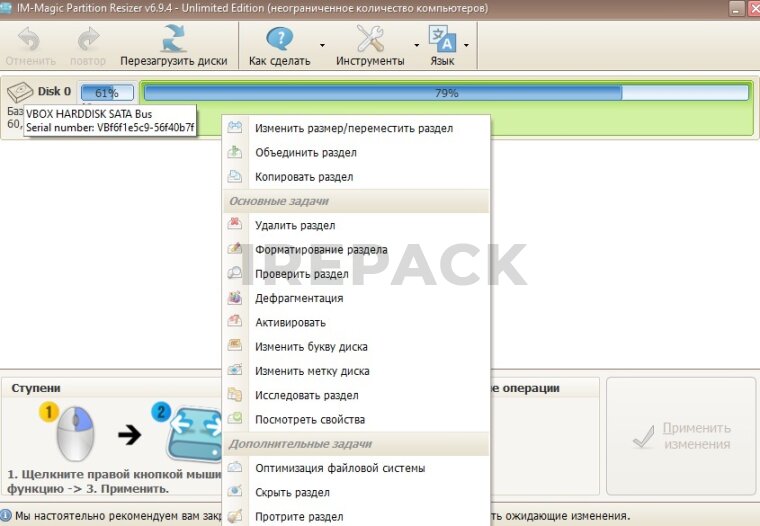
Task: Click the Undo (Отменить) arrow icon
Action: pyautogui.click(x=30, y=39)
